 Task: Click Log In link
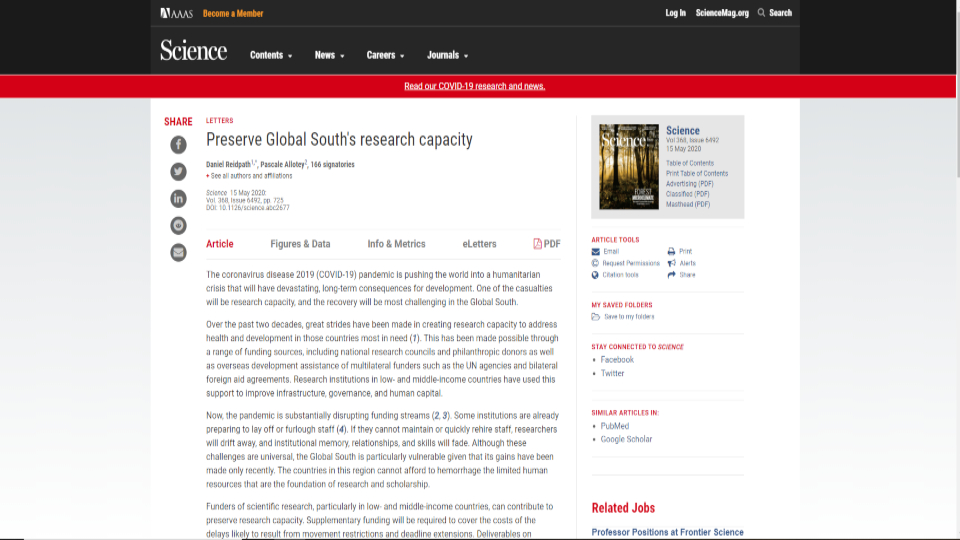(675, 13)
